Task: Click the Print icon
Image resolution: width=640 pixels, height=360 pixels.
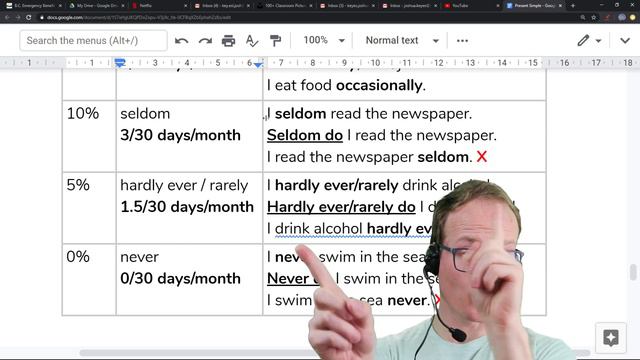Action: pyautogui.click(x=228, y=40)
